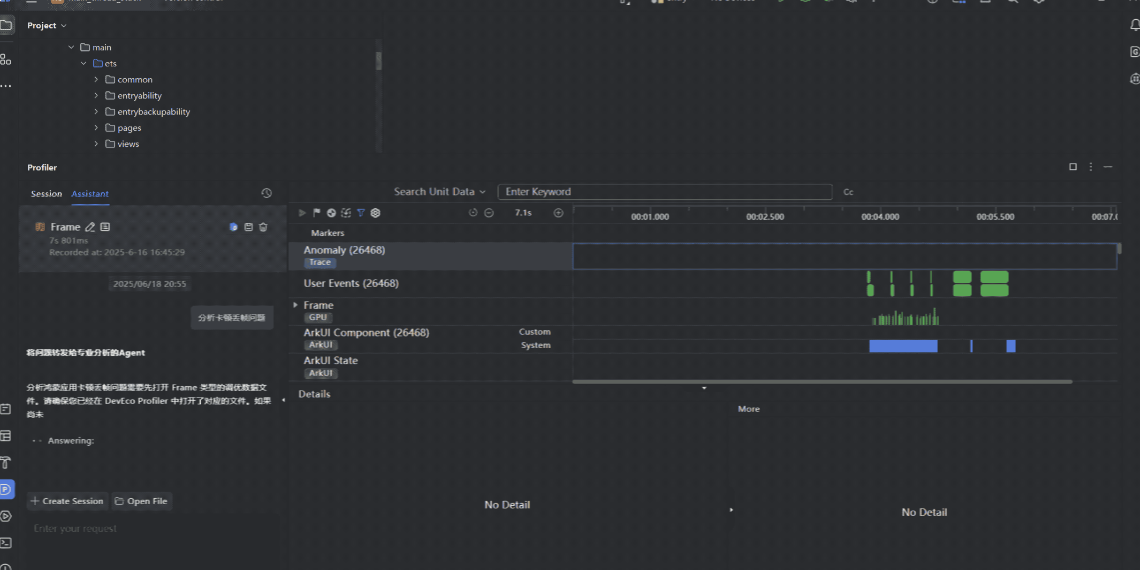The width and height of the screenshot is (1140, 570).
Task: Expand the common folder in project tree
Action: click(97, 80)
